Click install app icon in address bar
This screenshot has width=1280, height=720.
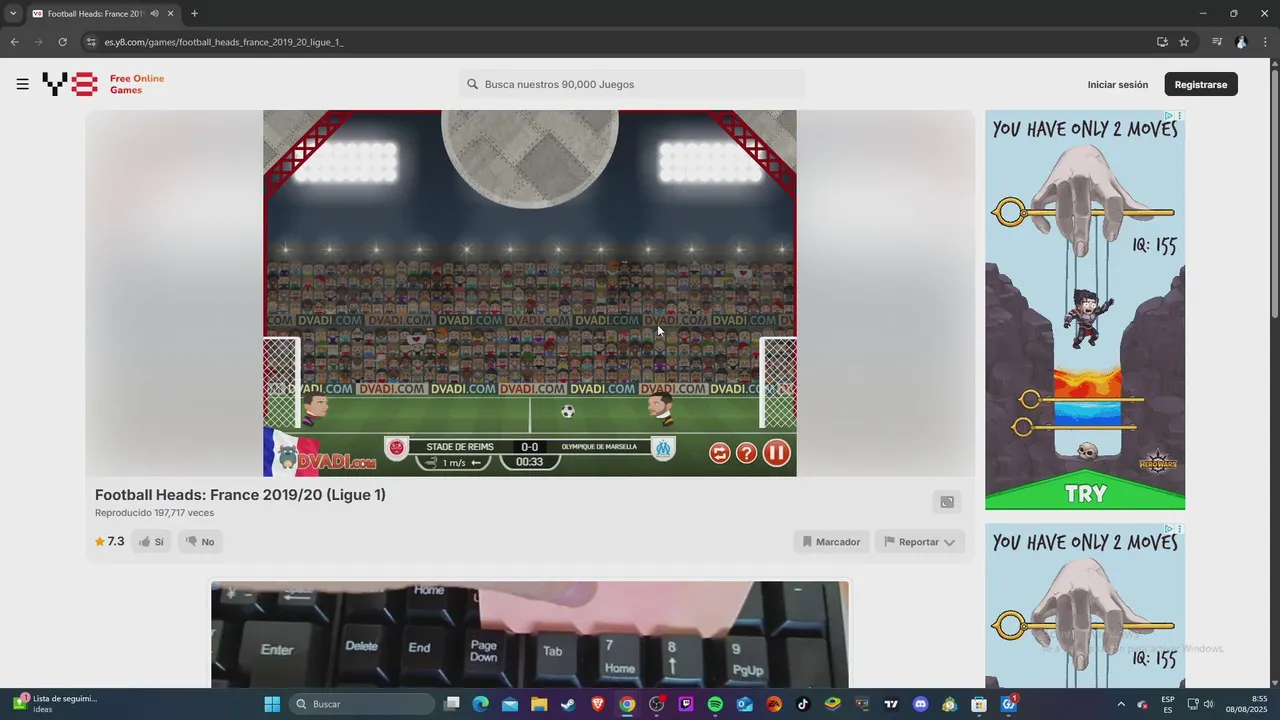pyautogui.click(x=1162, y=42)
